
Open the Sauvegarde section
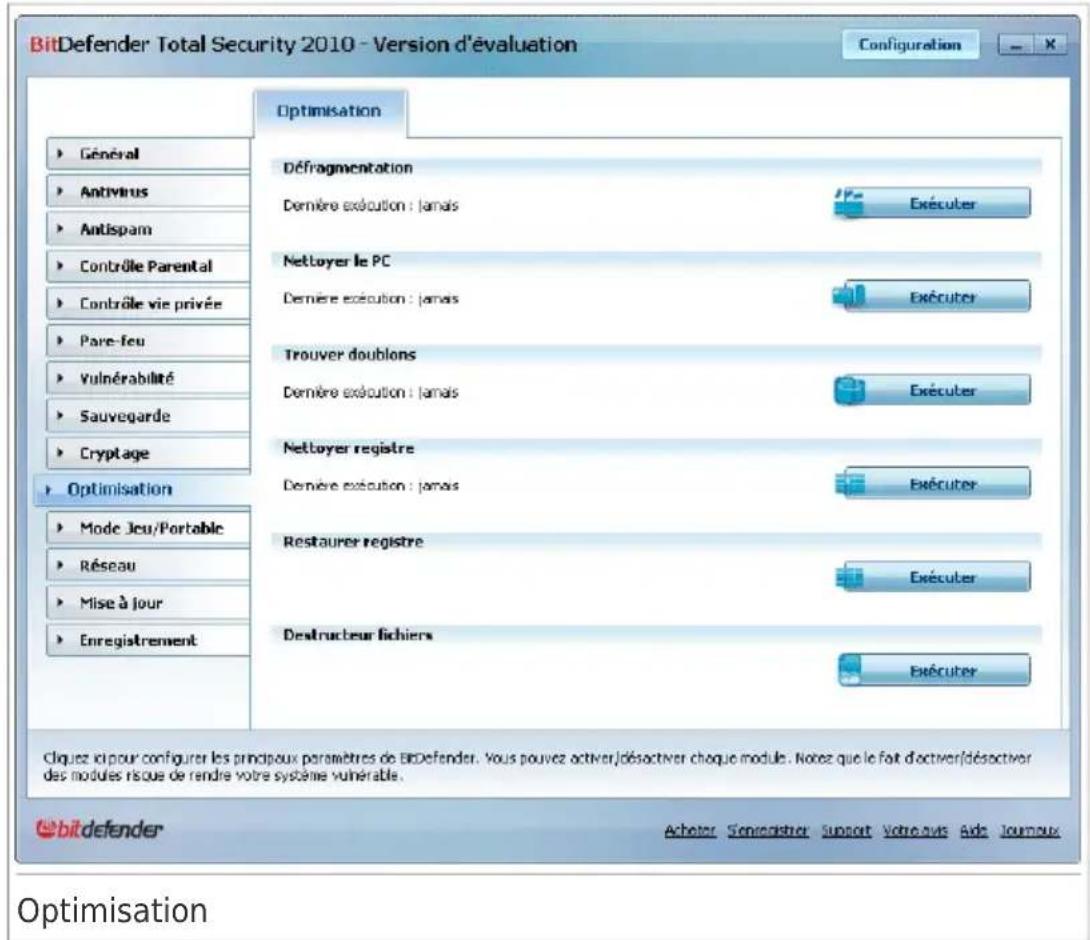tap(148, 416)
